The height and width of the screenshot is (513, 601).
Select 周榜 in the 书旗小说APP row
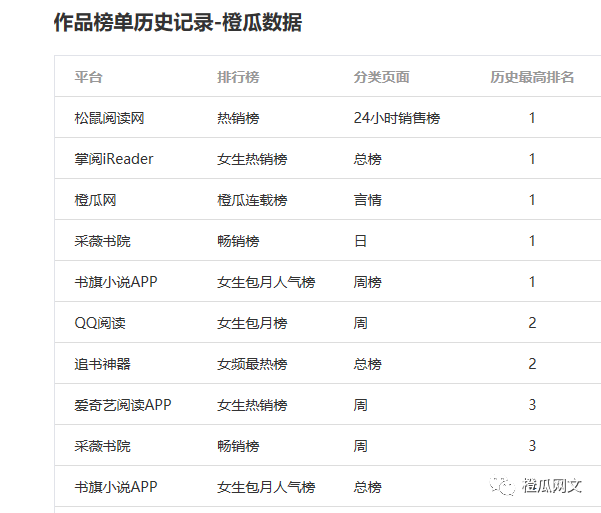(x=368, y=282)
